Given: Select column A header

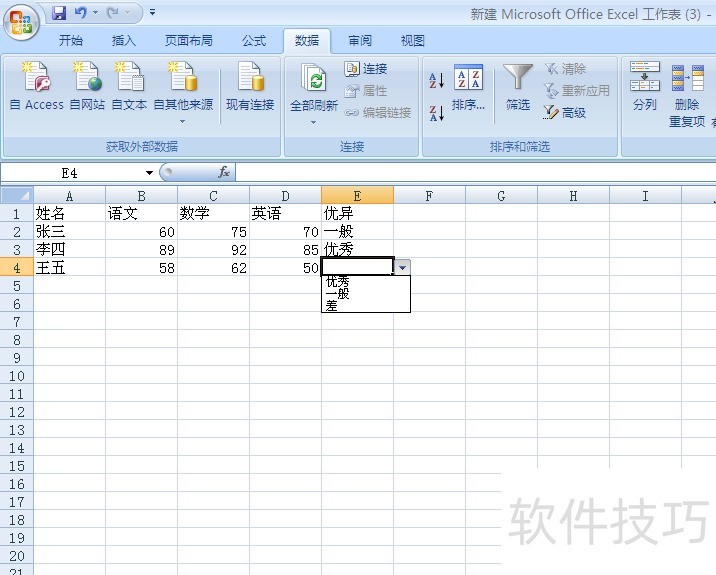Looking at the screenshot, I should pos(69,196).
